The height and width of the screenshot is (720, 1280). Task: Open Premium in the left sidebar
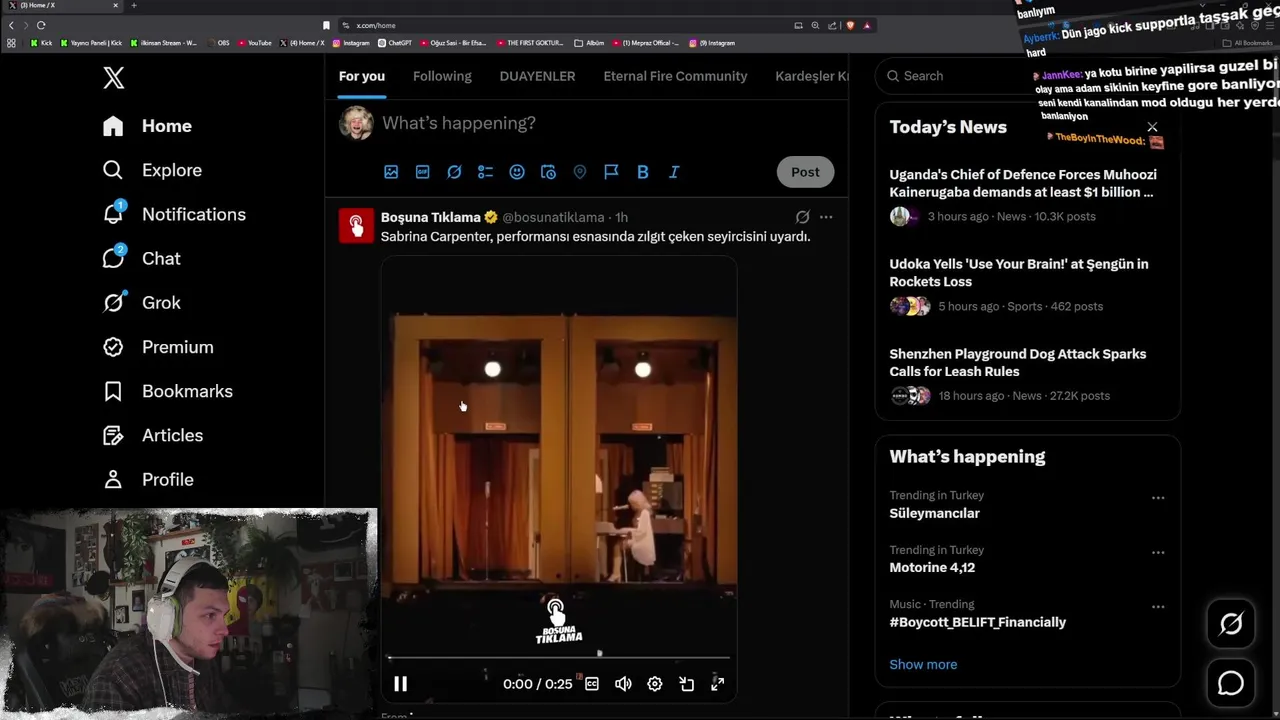pos(158,347)
